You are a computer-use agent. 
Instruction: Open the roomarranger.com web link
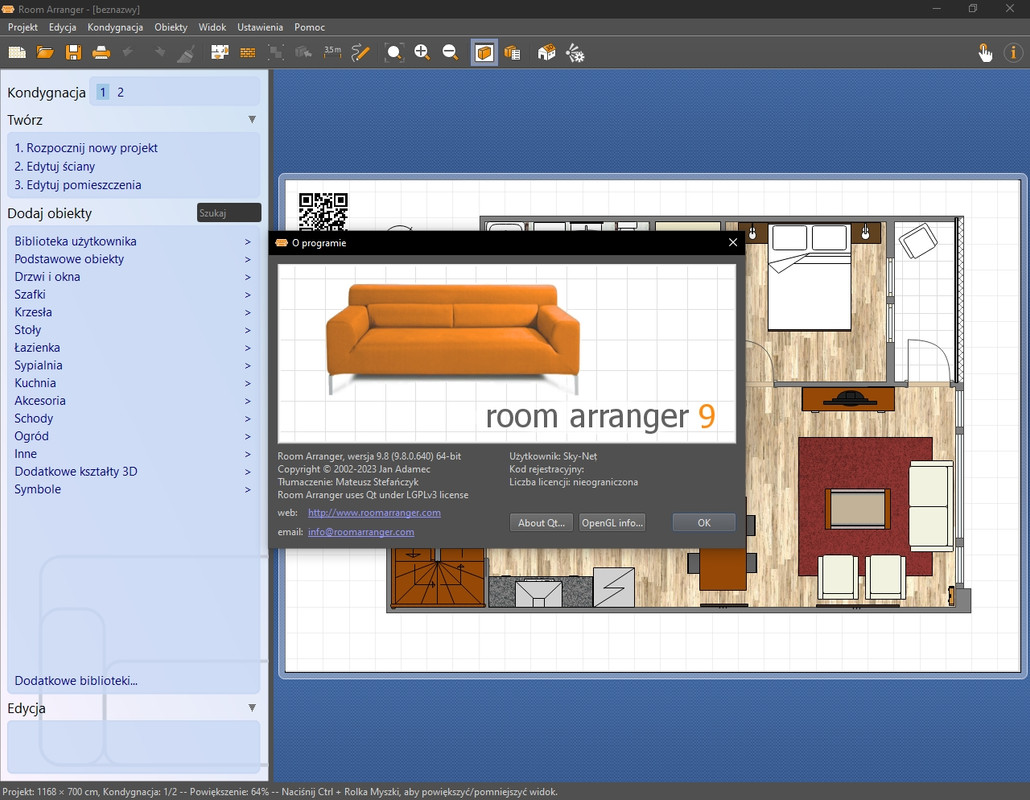click(374, 513)
